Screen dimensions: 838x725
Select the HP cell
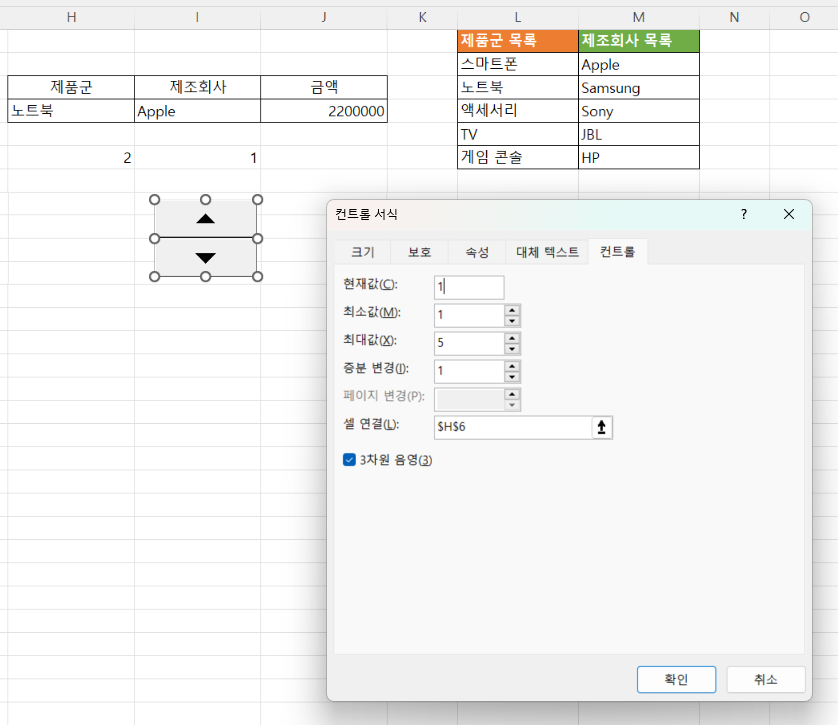[639, 157]
